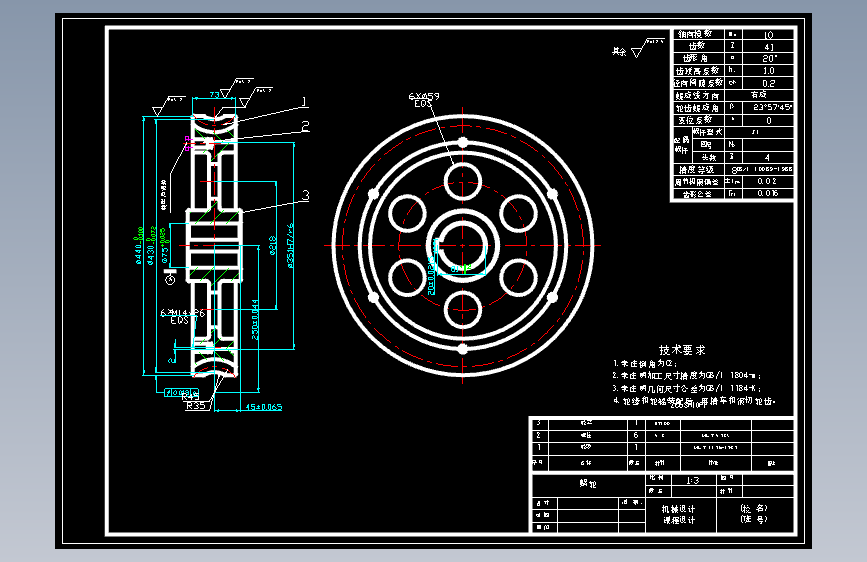Click the part callout number '3'
This screenshot has height=562, width=867.
click(305, 195)
